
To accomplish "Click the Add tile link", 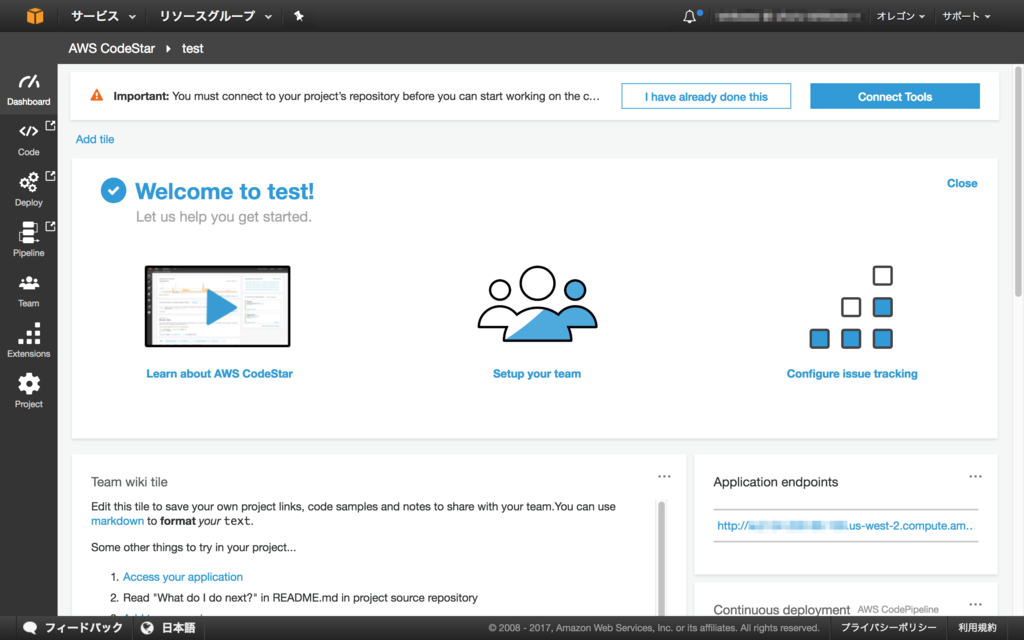I will (95, 139).
